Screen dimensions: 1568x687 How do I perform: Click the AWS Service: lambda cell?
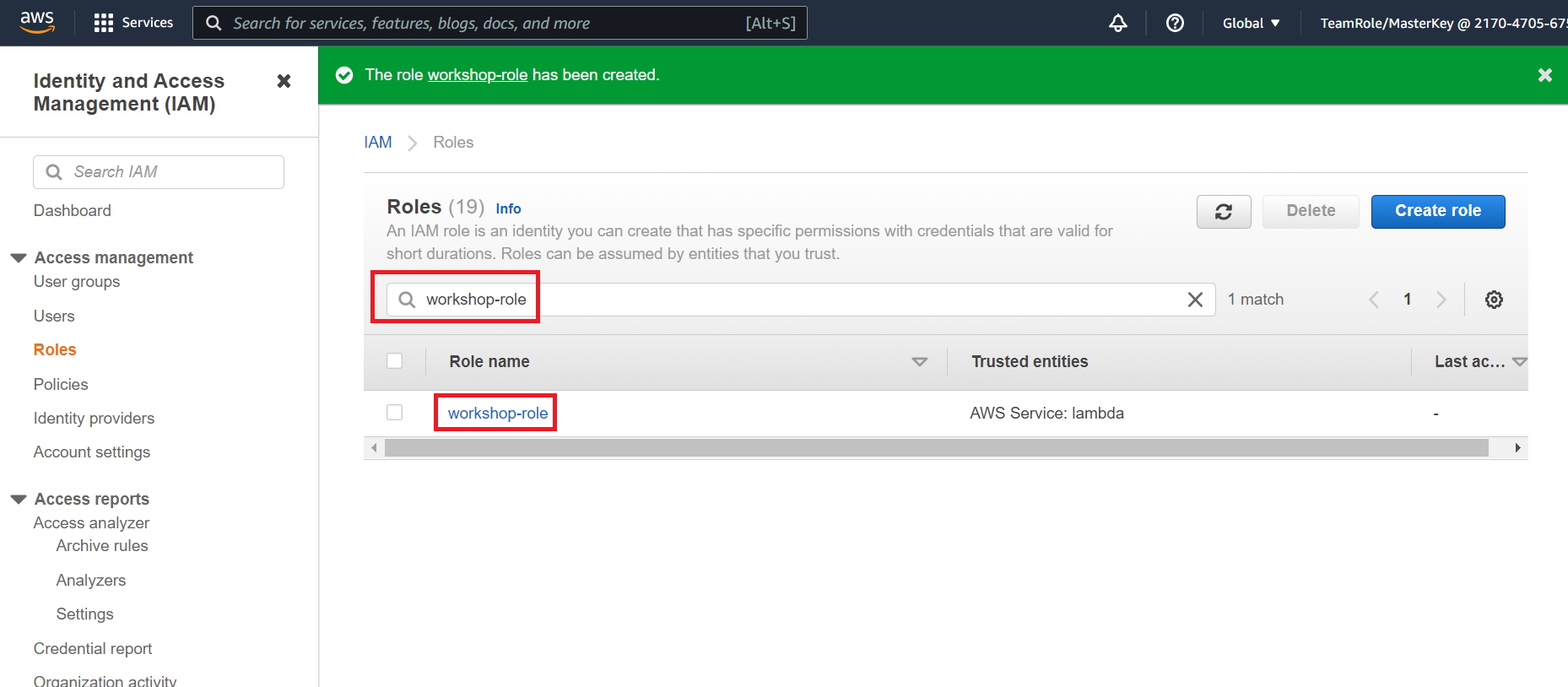pyautogui.click(x=1046, y=414)
